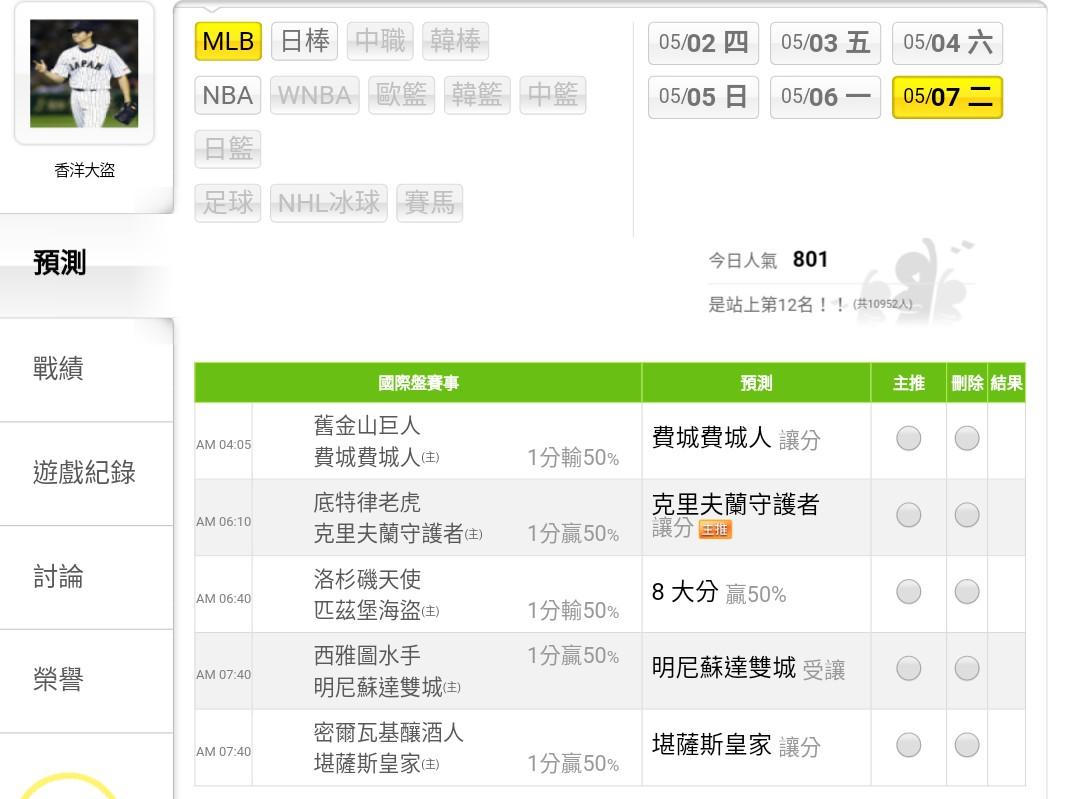Image resolution: width=1080 pixels, height=799 pixels.
Task: Open the 榮譽 sidebar section
Action: (86, 681)
